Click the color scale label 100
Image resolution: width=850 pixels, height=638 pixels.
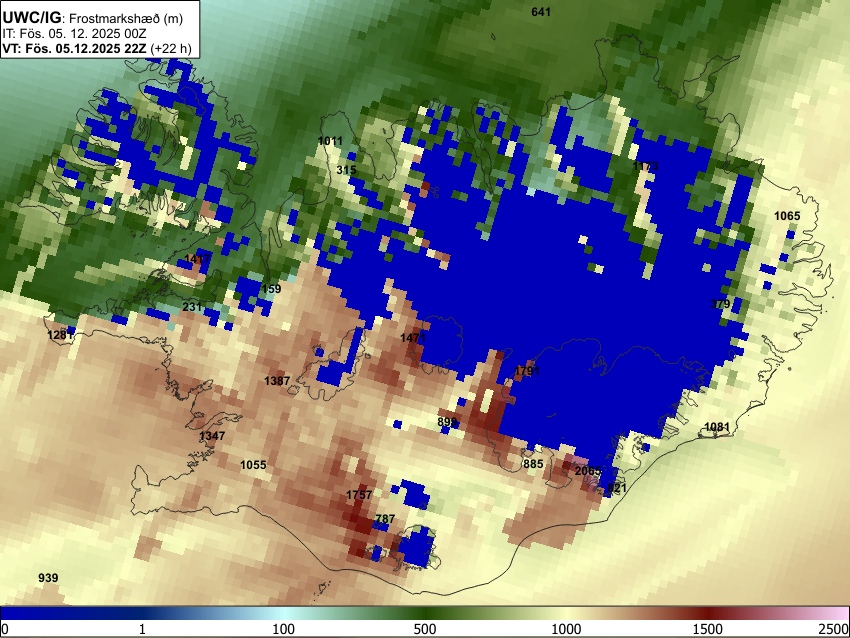click(283, 629)
